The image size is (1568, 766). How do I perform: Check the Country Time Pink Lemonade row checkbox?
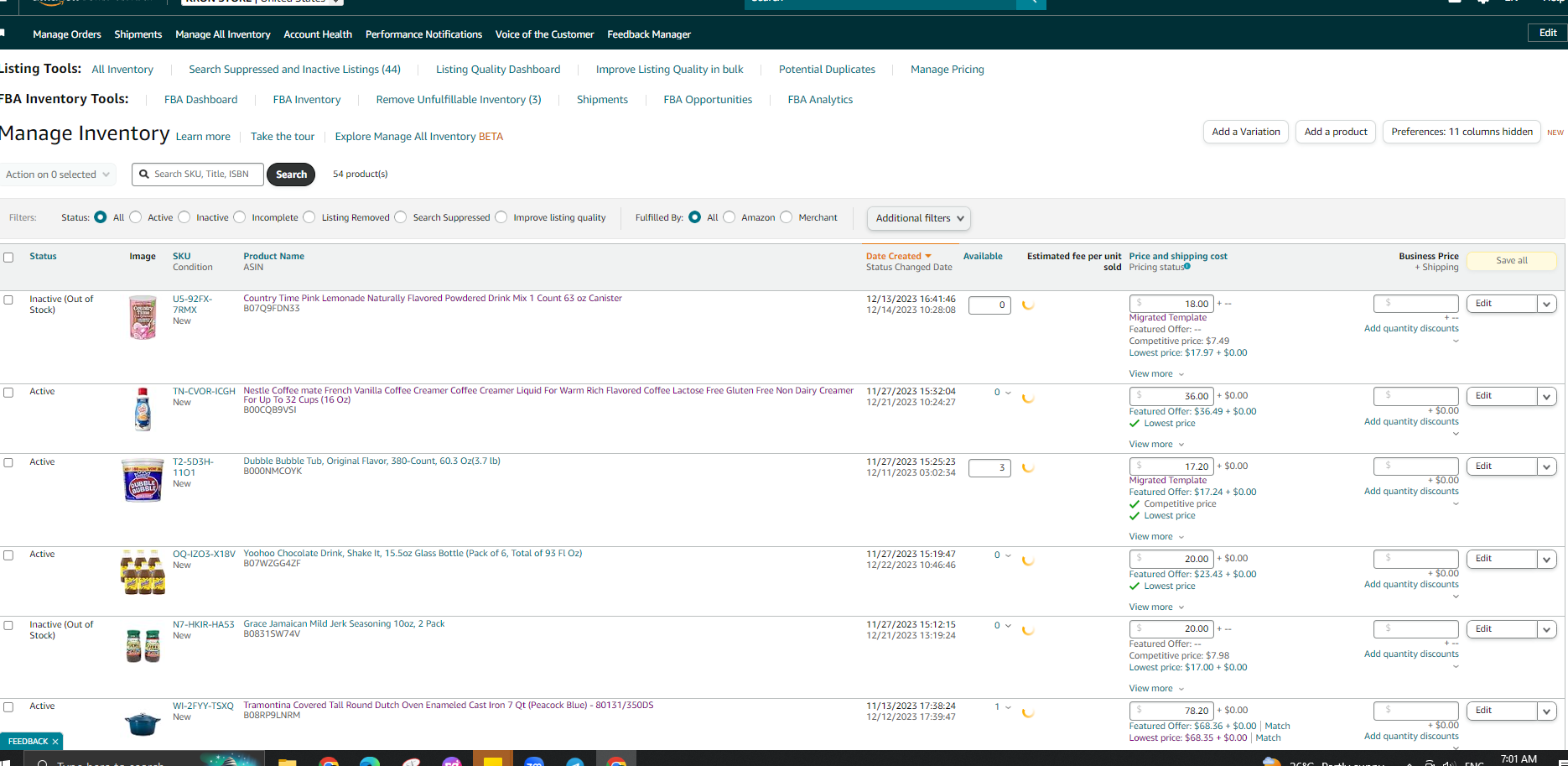click(x=8, y=300)
